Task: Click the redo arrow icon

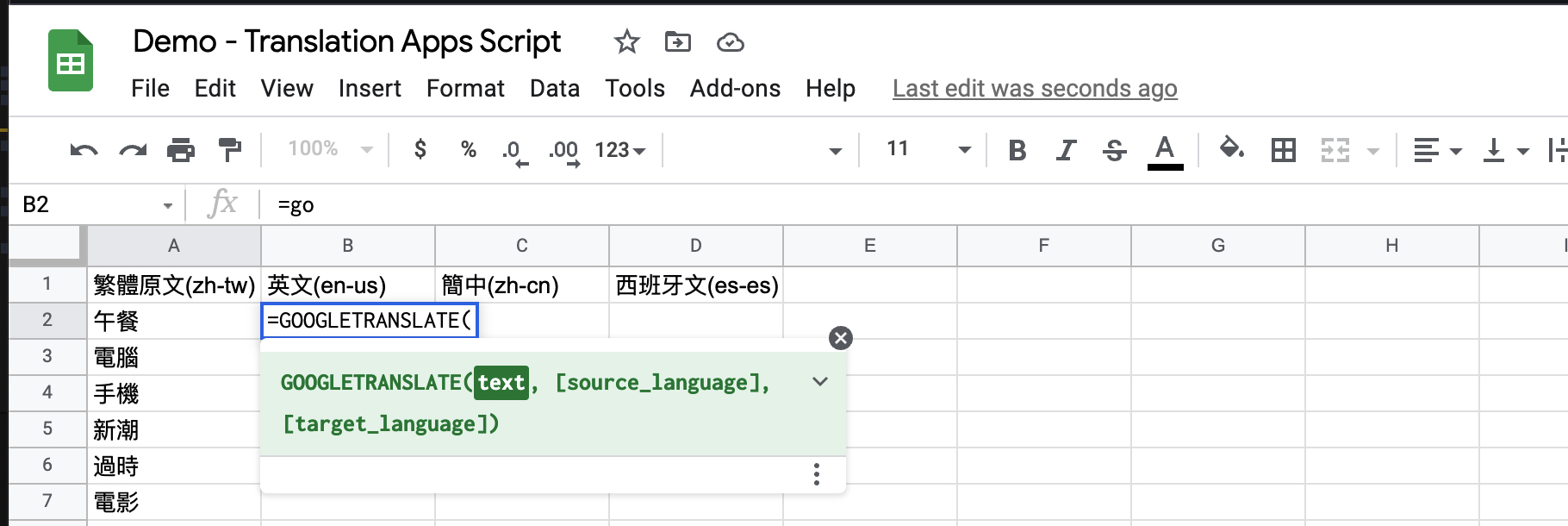Action: point(132,150)
